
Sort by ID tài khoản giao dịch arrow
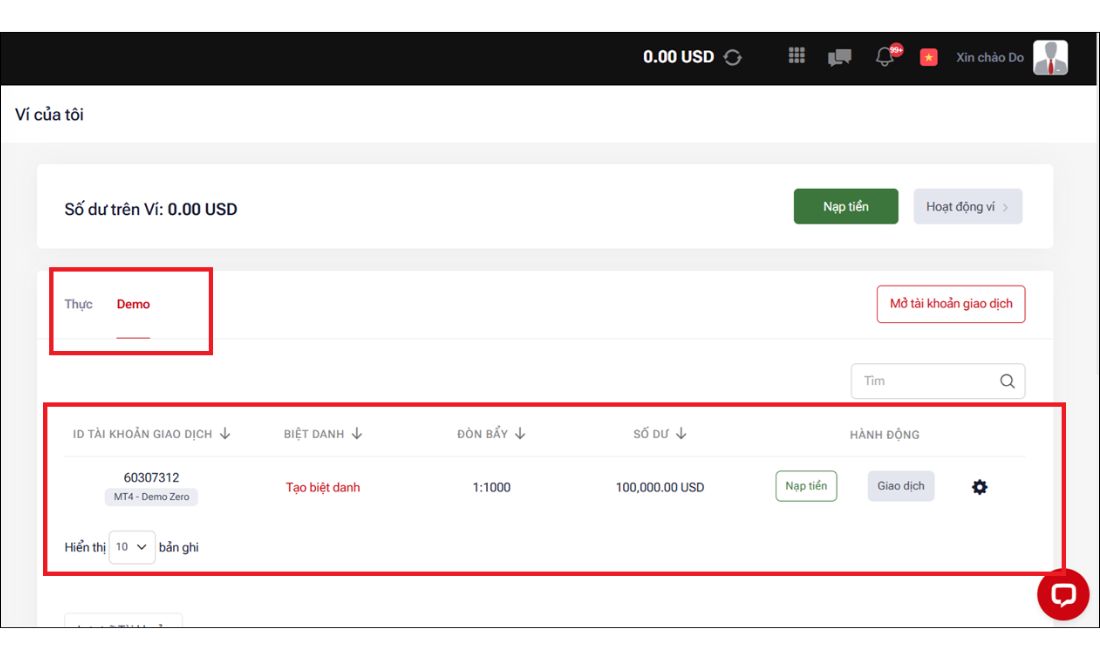225,433
